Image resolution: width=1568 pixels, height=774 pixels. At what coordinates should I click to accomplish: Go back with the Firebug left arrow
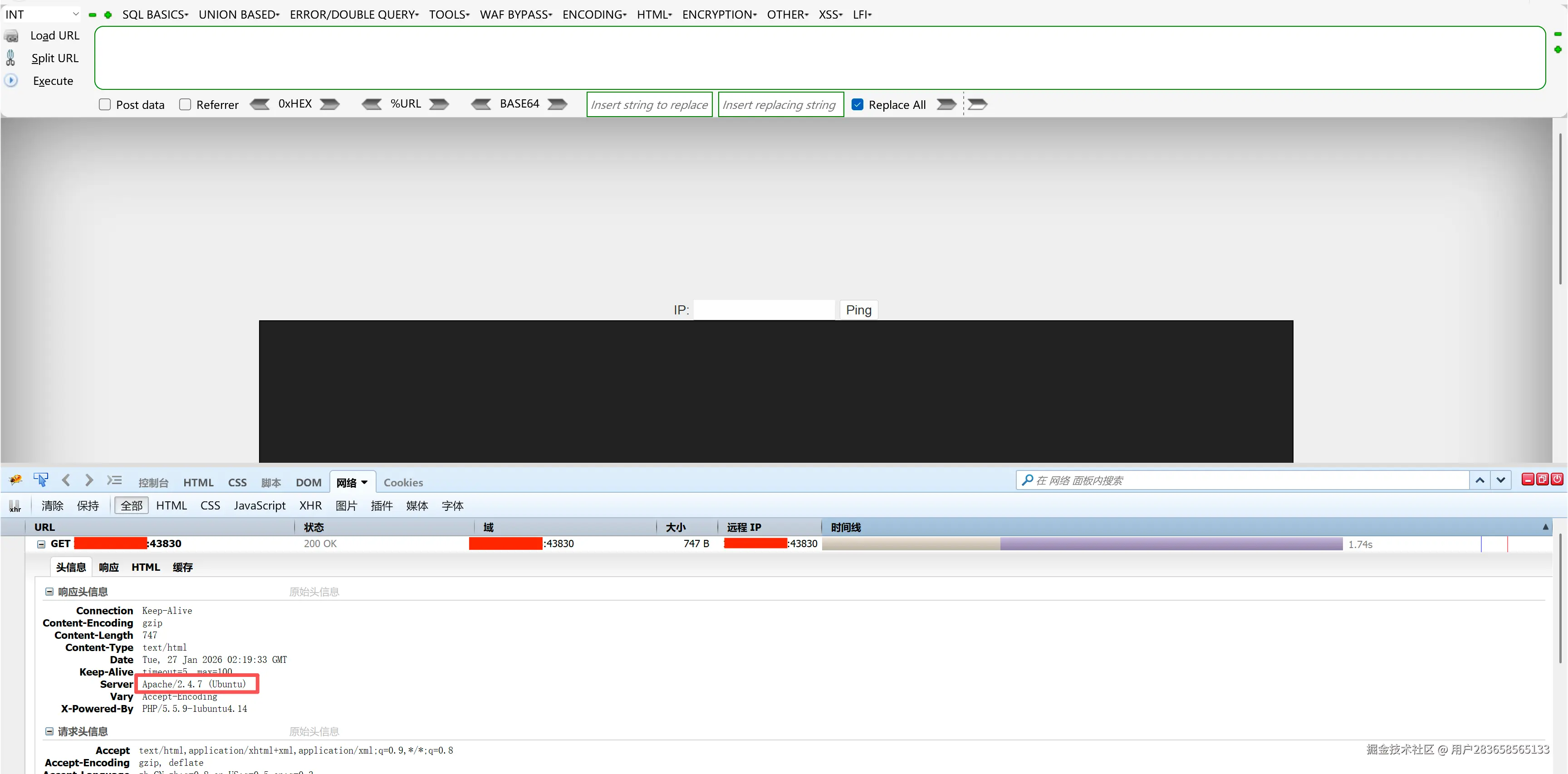pos(66,480)
